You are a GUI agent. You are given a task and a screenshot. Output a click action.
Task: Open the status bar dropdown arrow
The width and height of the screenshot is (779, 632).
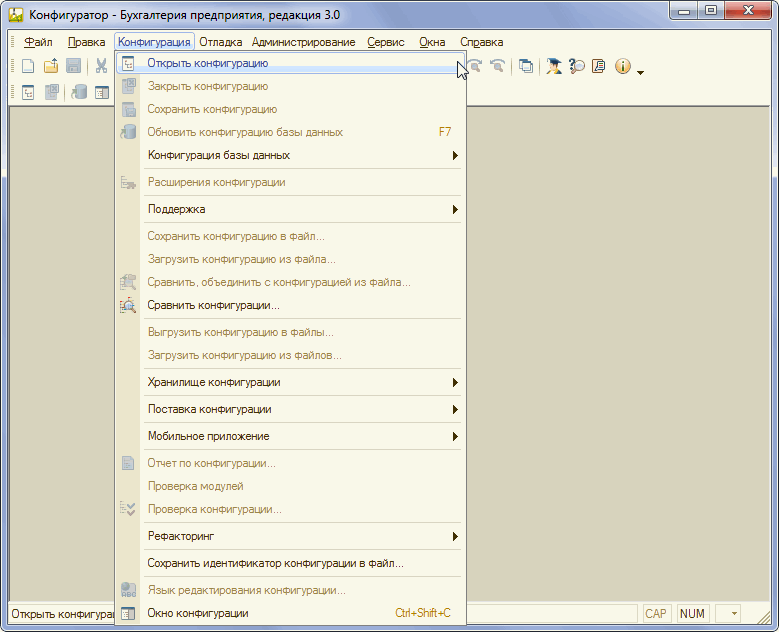click(x=734, y=614)
